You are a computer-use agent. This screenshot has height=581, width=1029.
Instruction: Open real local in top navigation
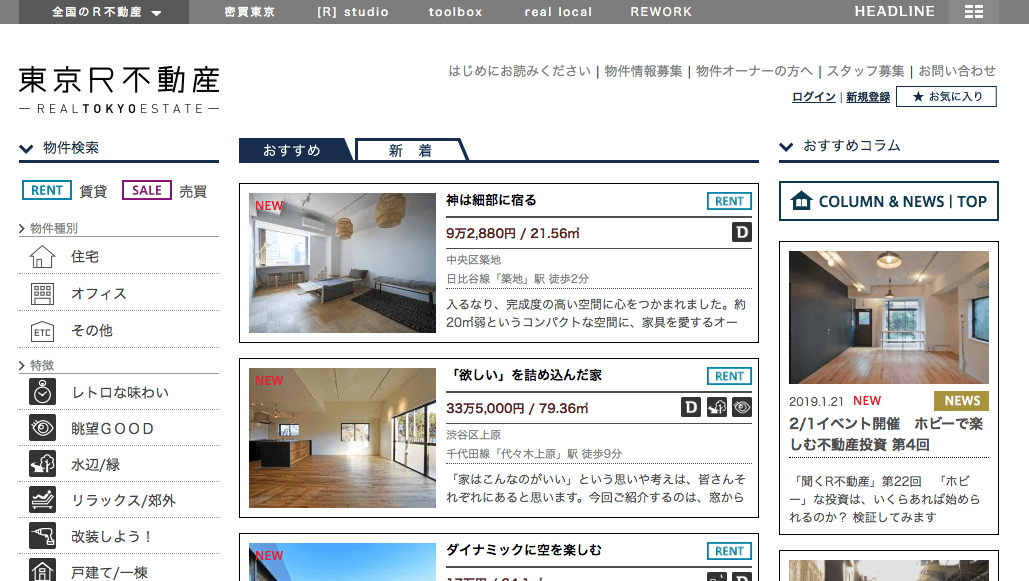[x=558, y=12]
